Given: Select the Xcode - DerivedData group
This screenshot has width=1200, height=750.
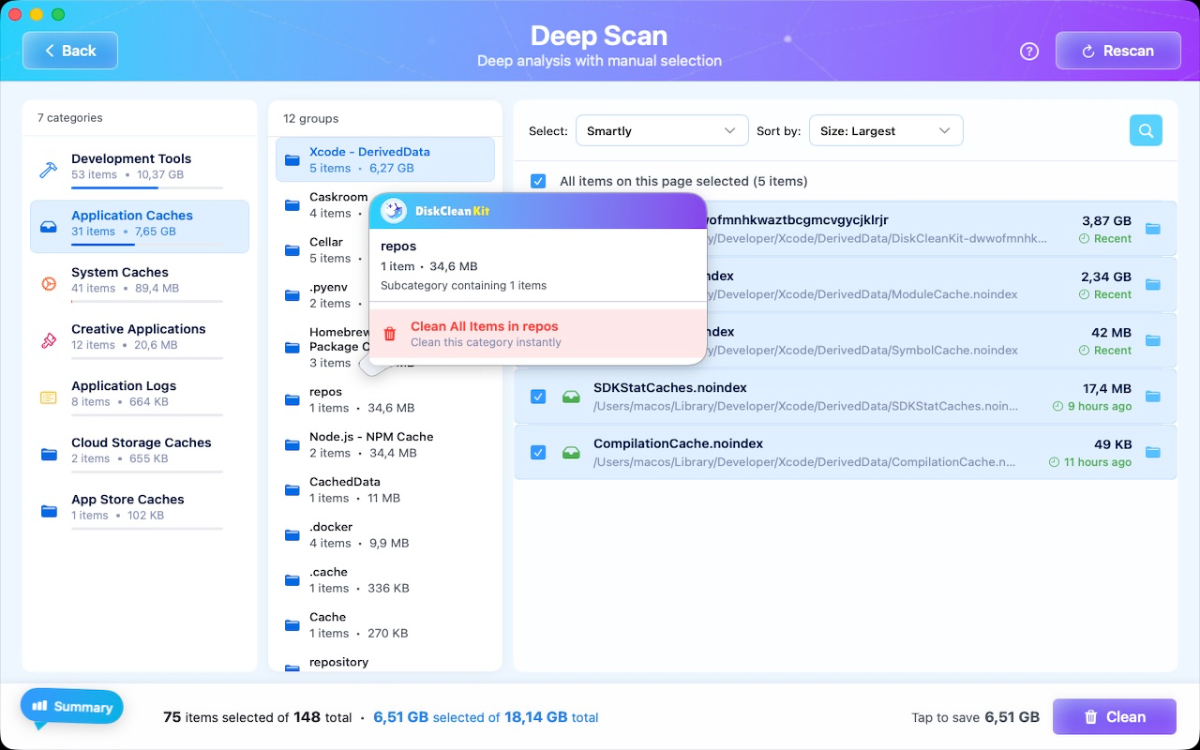Looking at the screenshot, I should pyautogui.click(x=375, y=158).
